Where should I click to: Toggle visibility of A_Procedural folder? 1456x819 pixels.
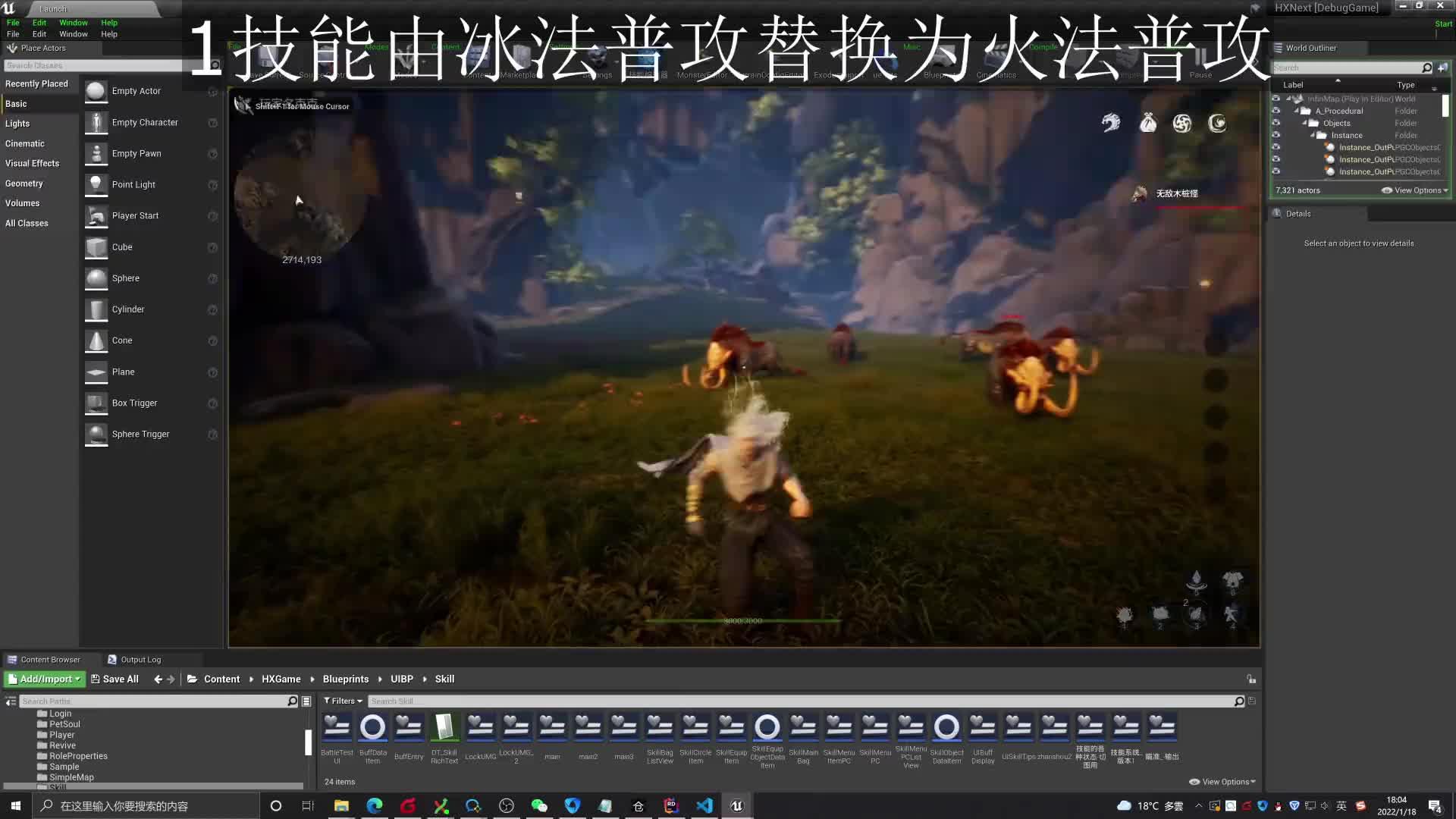tap(1276, 111)
